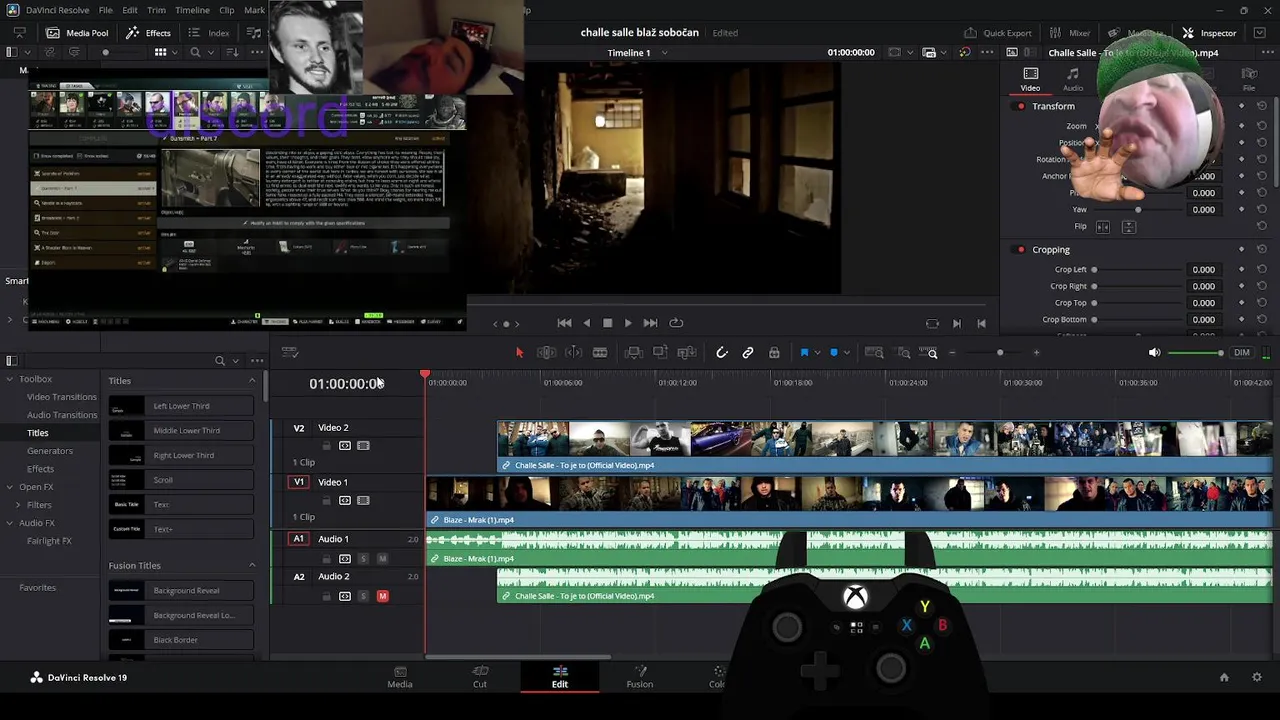Add a blue flag to clip
Viewport: 1280px width, 720px height.
[x=804, y=353]
